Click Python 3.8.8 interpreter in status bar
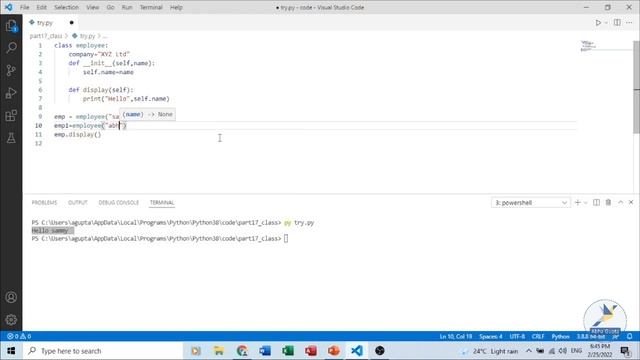This screenshot has width=640, height=360. [591, 336]
